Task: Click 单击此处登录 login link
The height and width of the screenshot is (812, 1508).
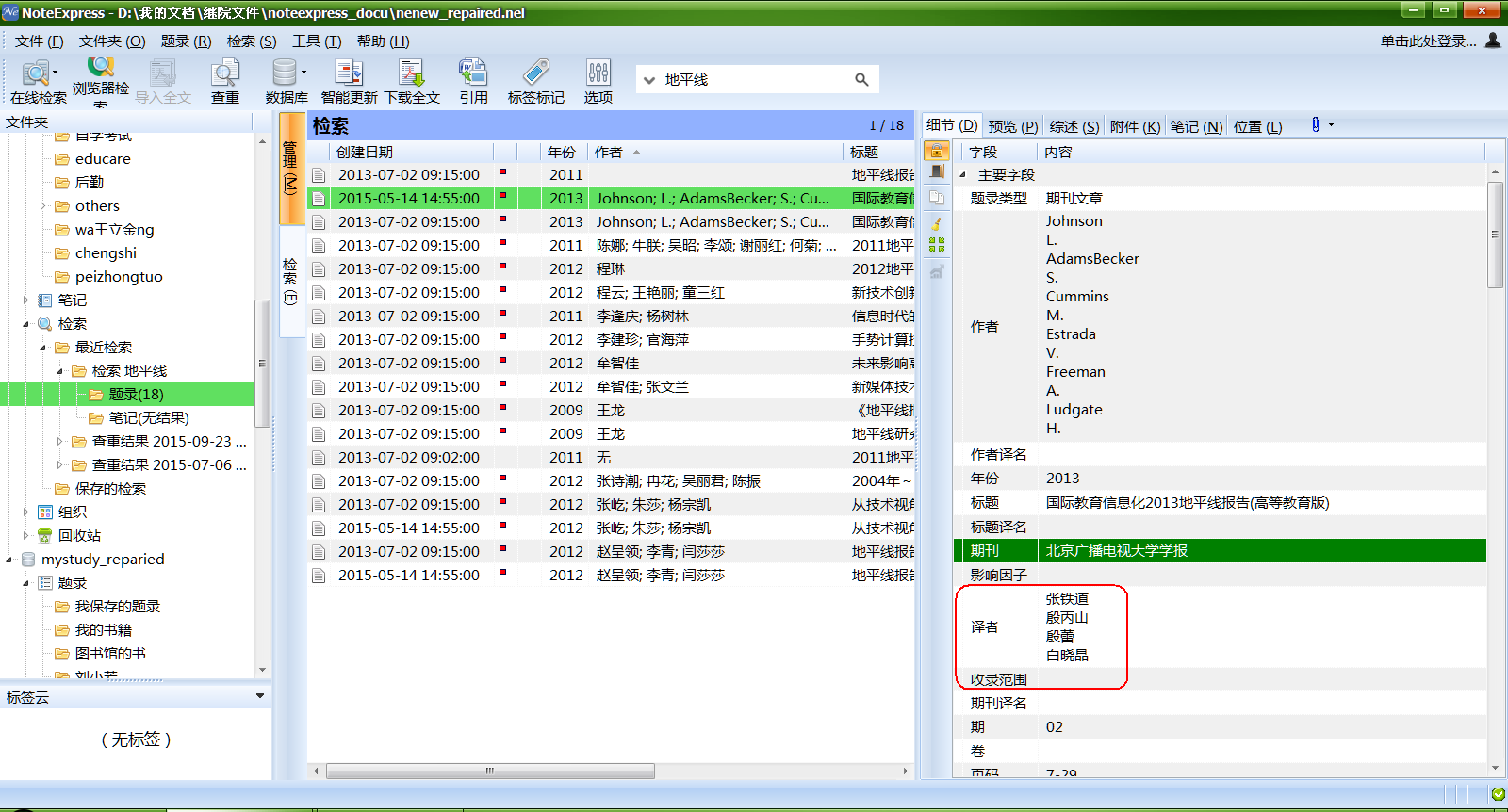Action: click(x=1428, y=41)
